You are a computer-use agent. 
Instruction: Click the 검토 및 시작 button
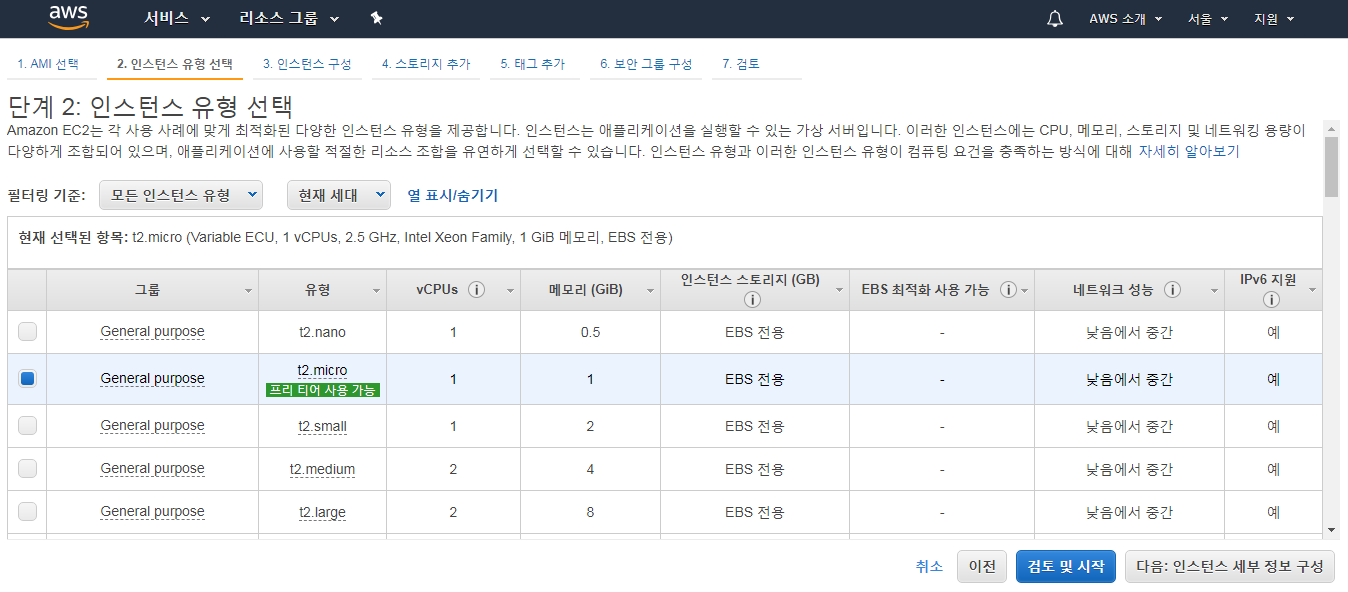[x=1066, y=566]
